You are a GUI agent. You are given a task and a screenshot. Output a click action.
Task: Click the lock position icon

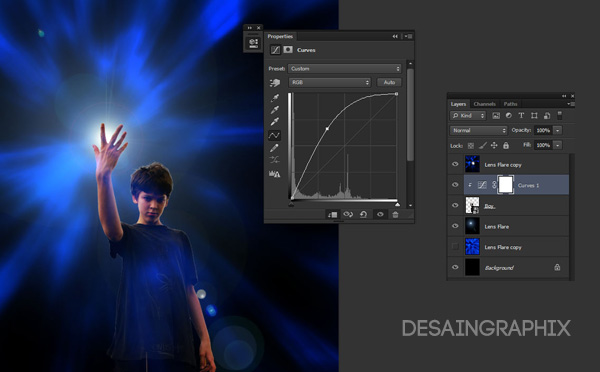(494, 145)
